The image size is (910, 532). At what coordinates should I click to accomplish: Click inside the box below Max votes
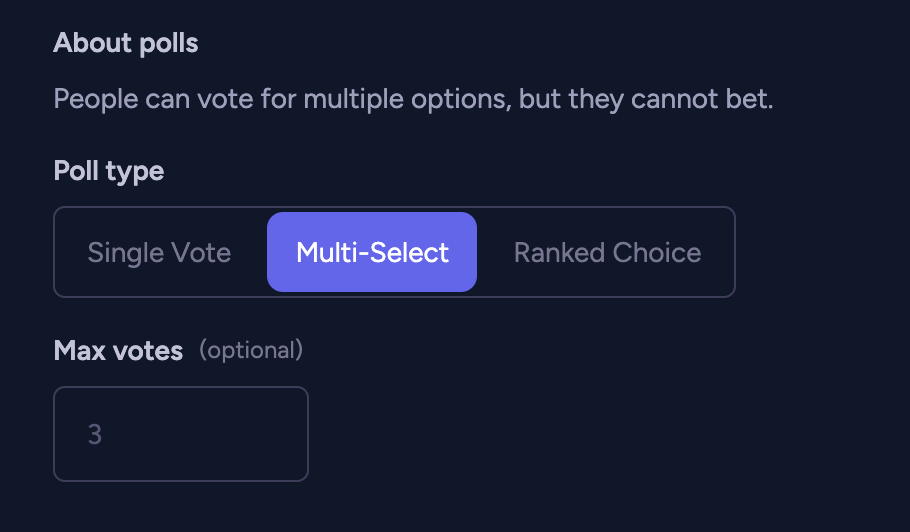point(181,434)
